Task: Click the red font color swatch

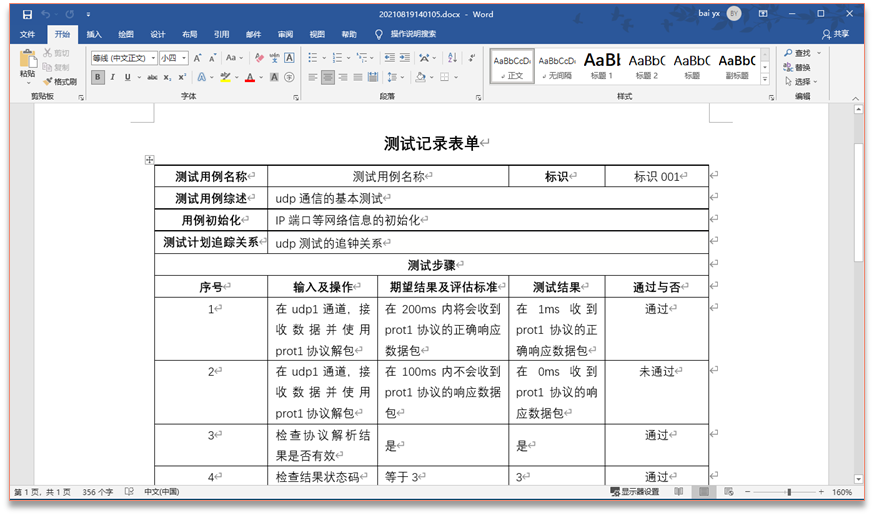Action: [250, 77]
